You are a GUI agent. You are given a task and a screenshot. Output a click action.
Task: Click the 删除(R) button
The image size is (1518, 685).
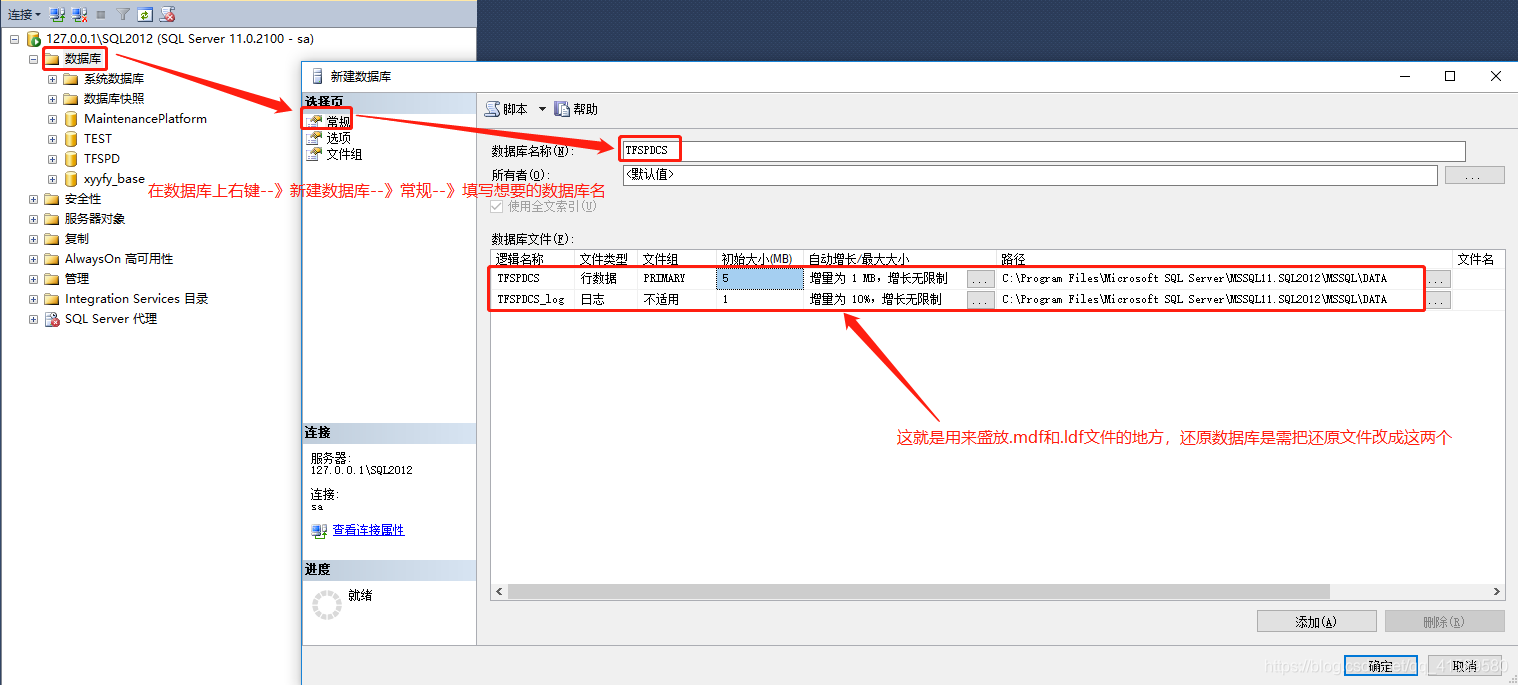tap(1444, 622)
